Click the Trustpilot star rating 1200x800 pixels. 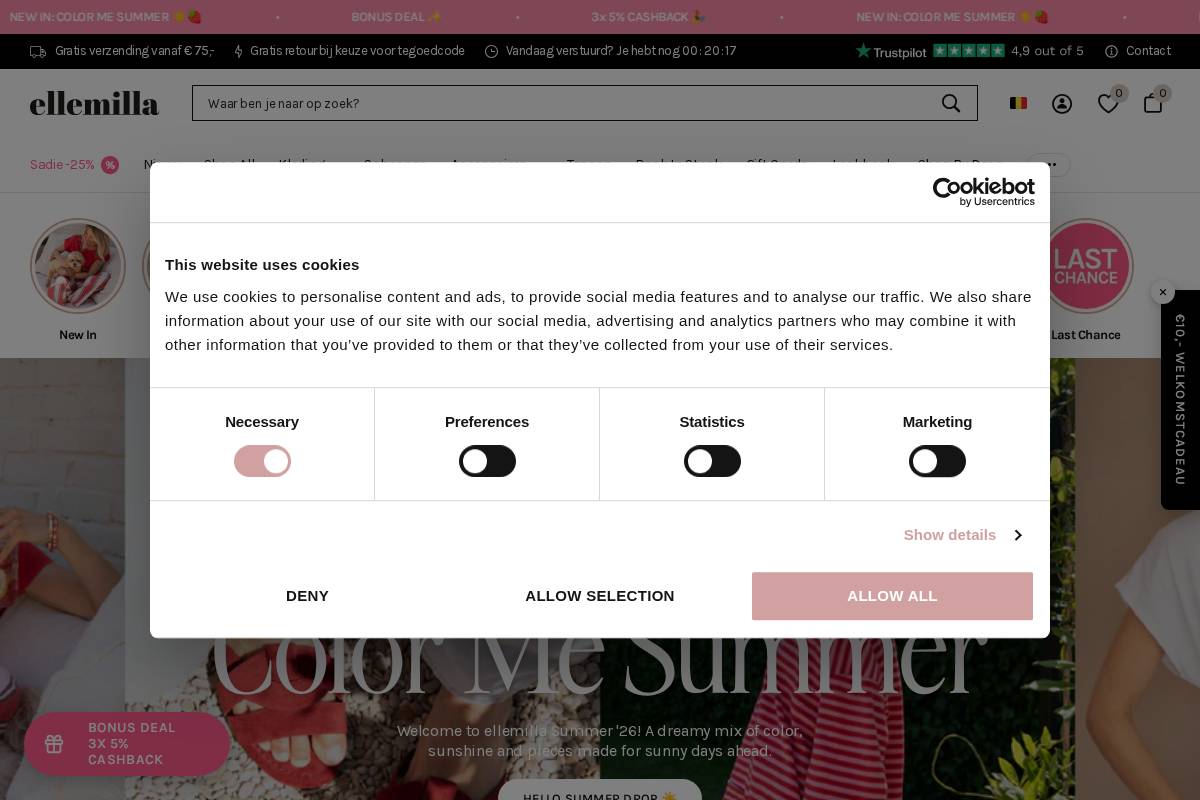[x=968, y=51]
